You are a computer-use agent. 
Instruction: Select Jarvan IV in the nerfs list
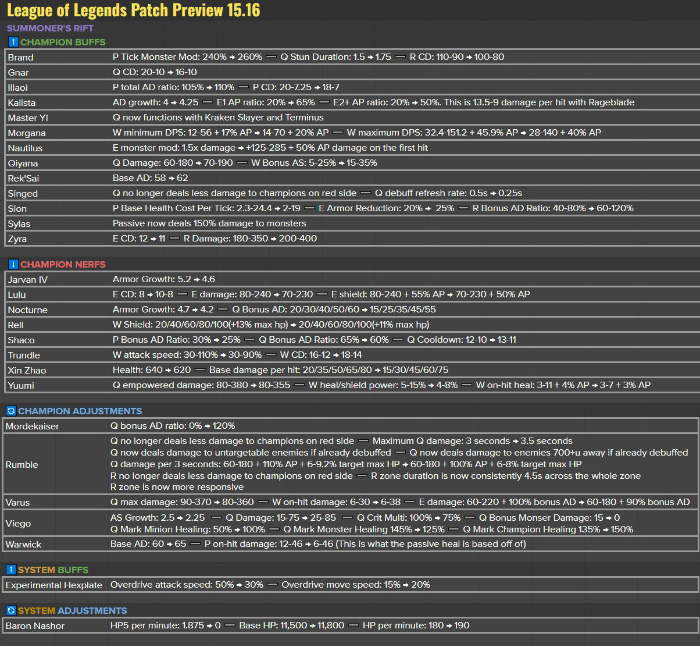click(x=27, y=279)
